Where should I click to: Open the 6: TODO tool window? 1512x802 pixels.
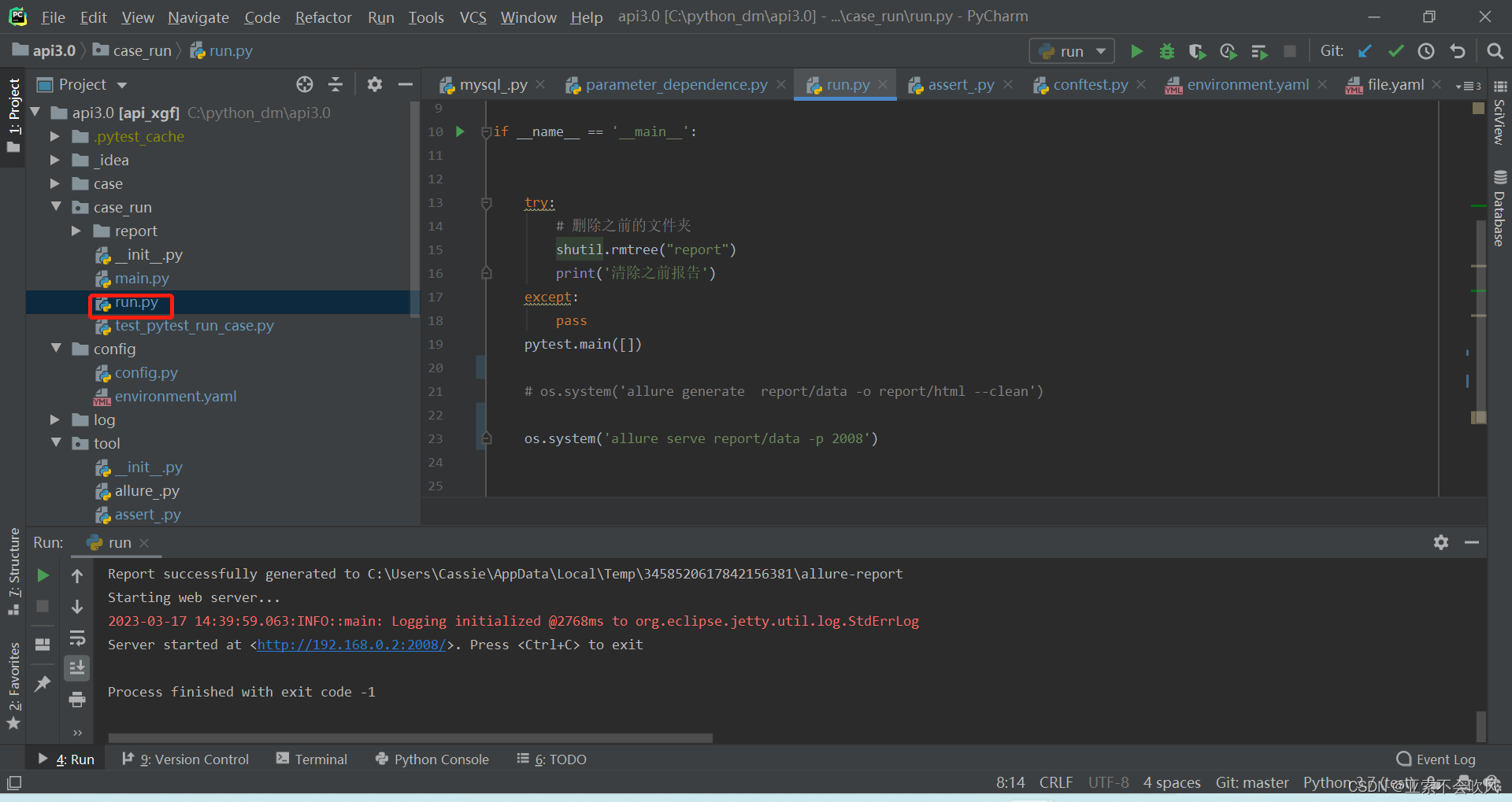551,759
